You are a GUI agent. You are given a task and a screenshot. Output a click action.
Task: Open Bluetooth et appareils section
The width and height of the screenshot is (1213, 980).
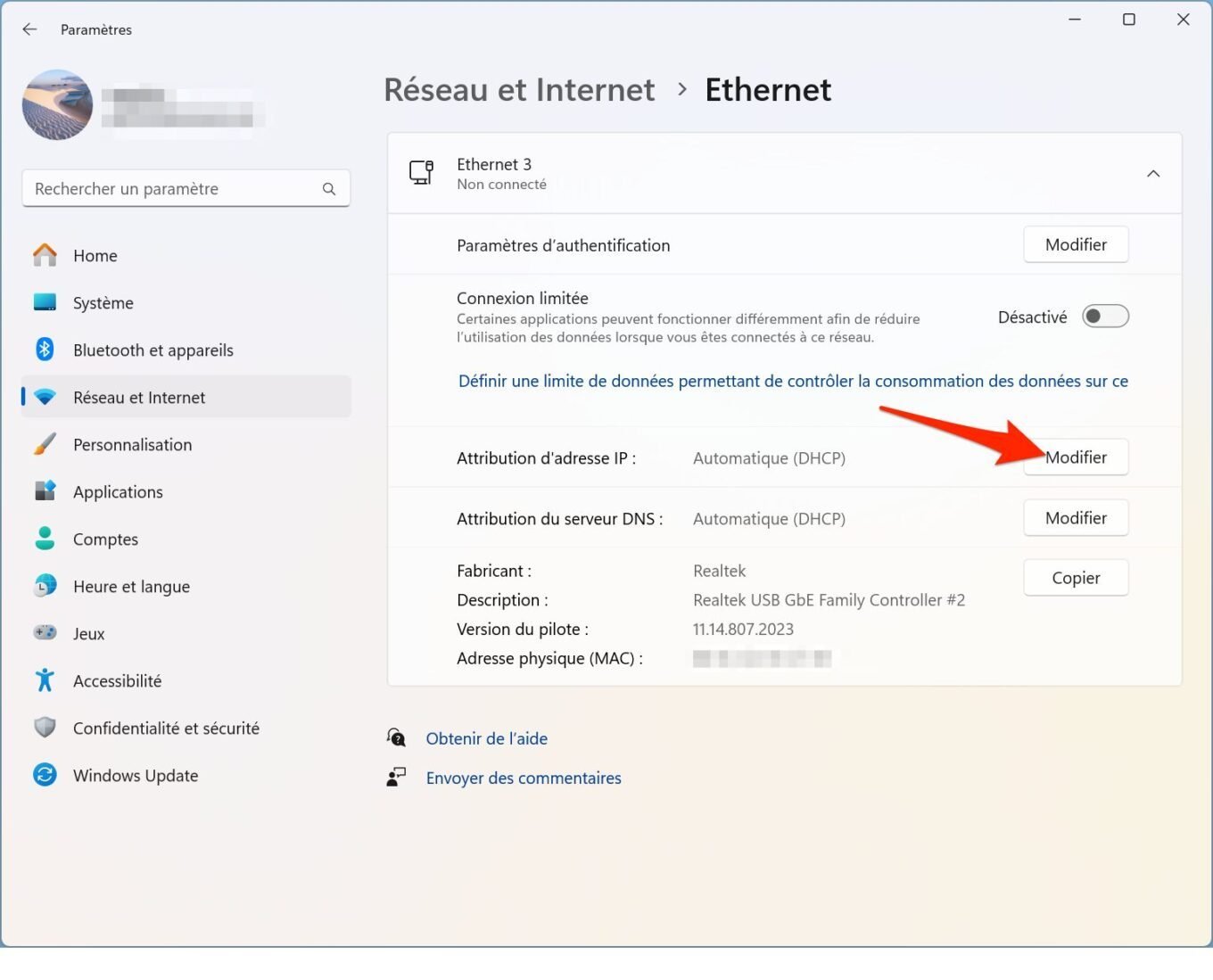(186, 350)
